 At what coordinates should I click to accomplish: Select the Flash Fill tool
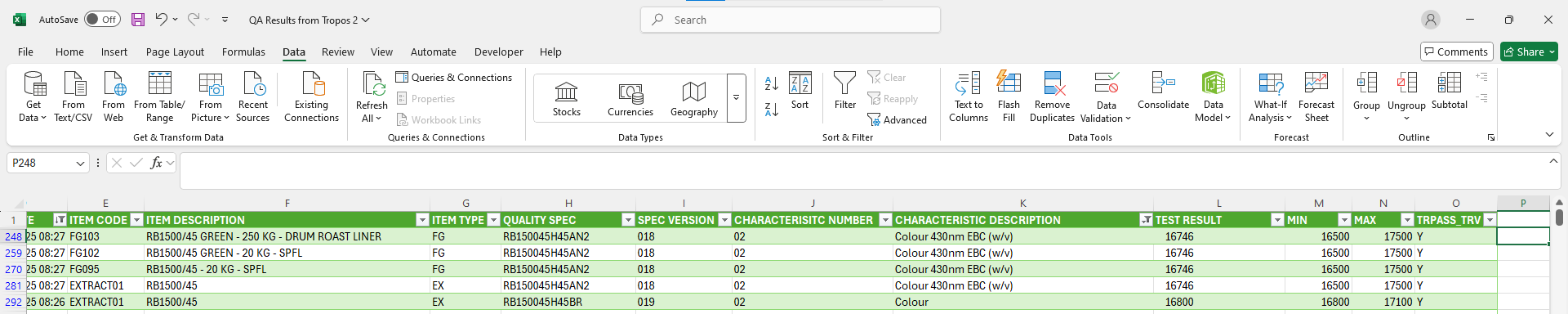(x=1009, y=96)
